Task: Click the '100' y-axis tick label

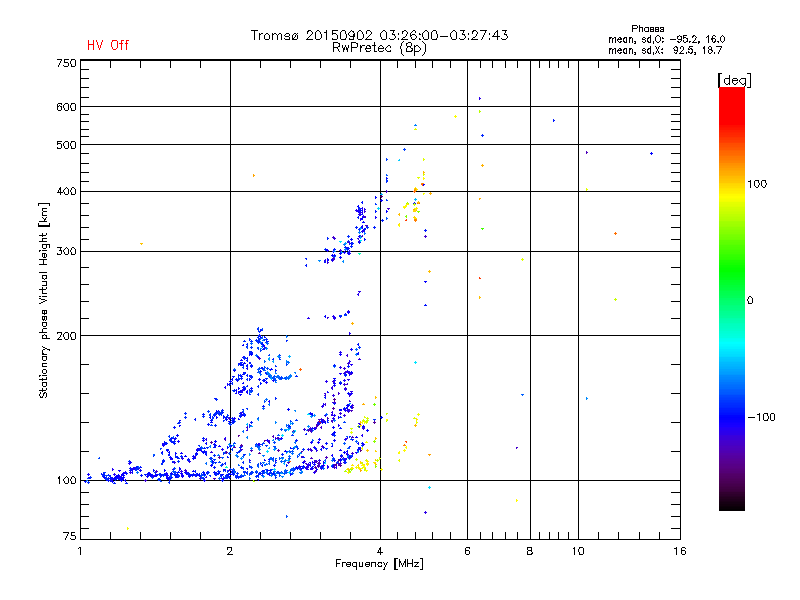Action: pyautogui.click(x=66, y=481)
